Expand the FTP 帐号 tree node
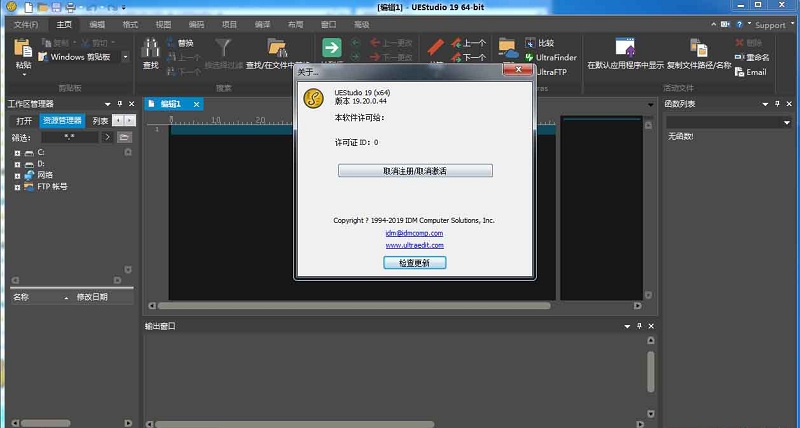The height and width of the screenshot is (428, 800). (17, 187)
